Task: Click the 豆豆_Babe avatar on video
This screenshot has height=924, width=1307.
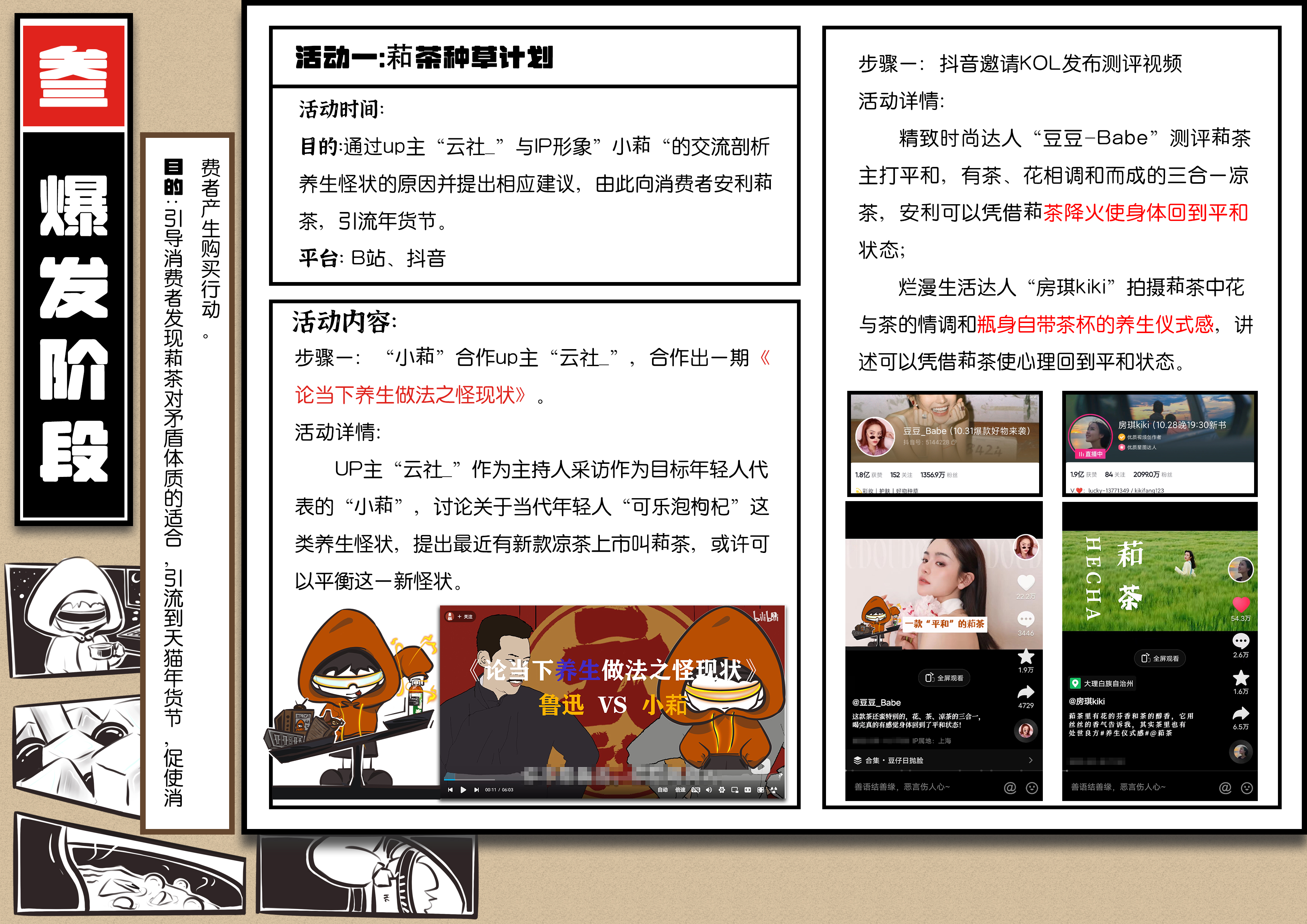Action: click(x=1026, y=548)
